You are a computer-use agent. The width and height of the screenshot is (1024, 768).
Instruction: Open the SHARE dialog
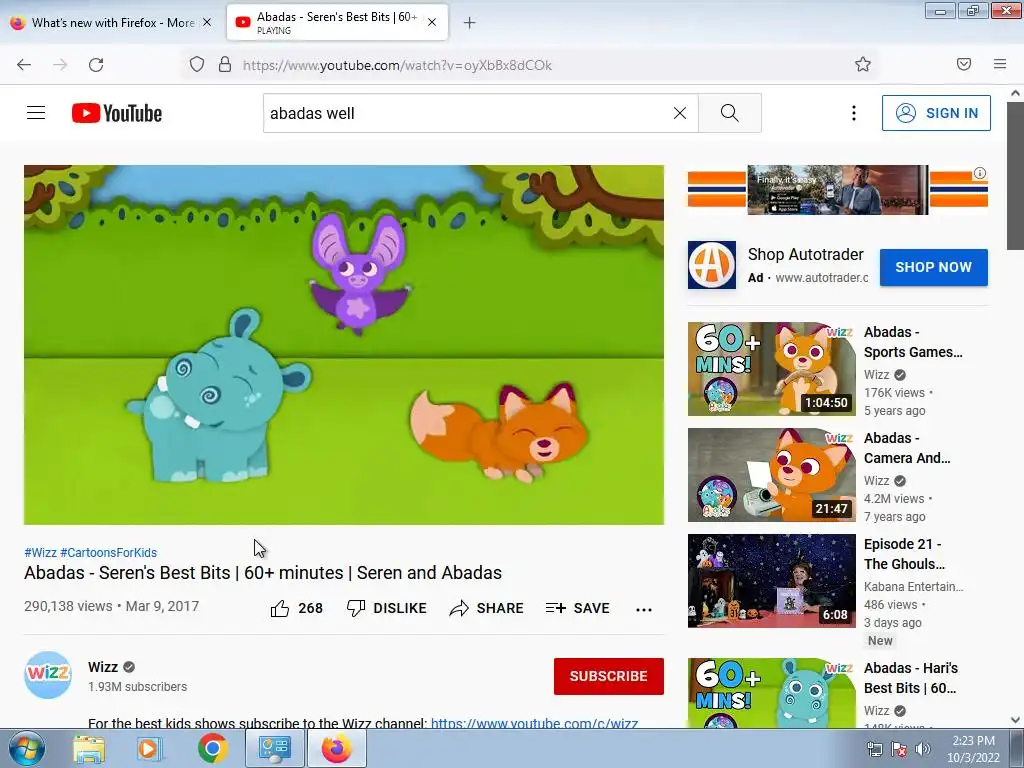coord(487,608)
